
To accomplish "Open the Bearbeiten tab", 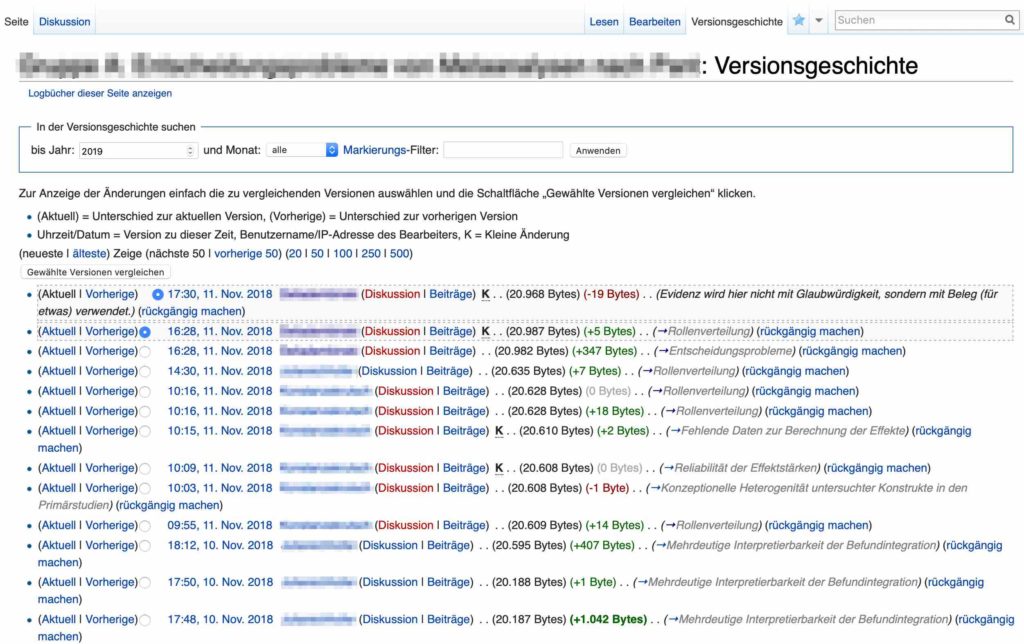I will click(x=655, y=19).
